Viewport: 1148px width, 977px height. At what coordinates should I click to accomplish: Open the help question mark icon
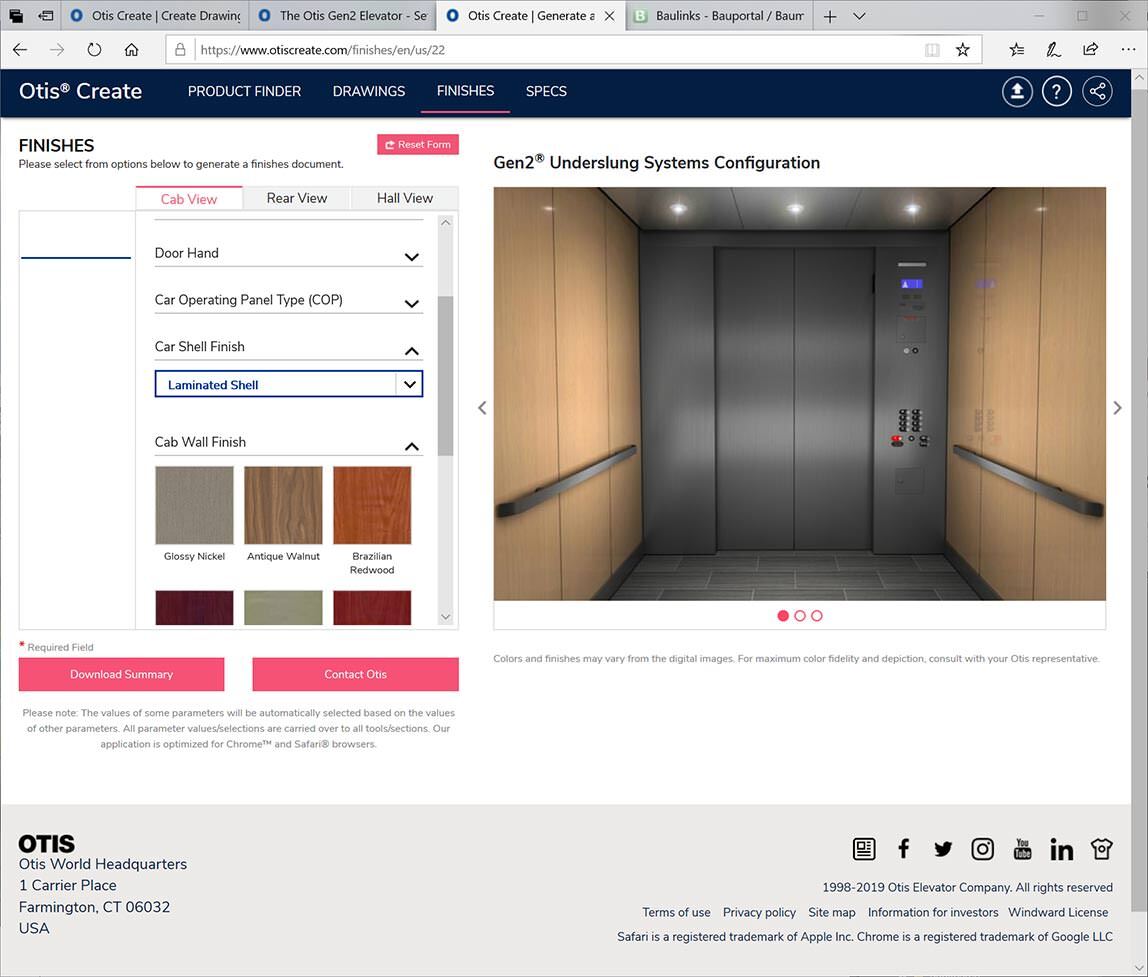(1056, 92)
